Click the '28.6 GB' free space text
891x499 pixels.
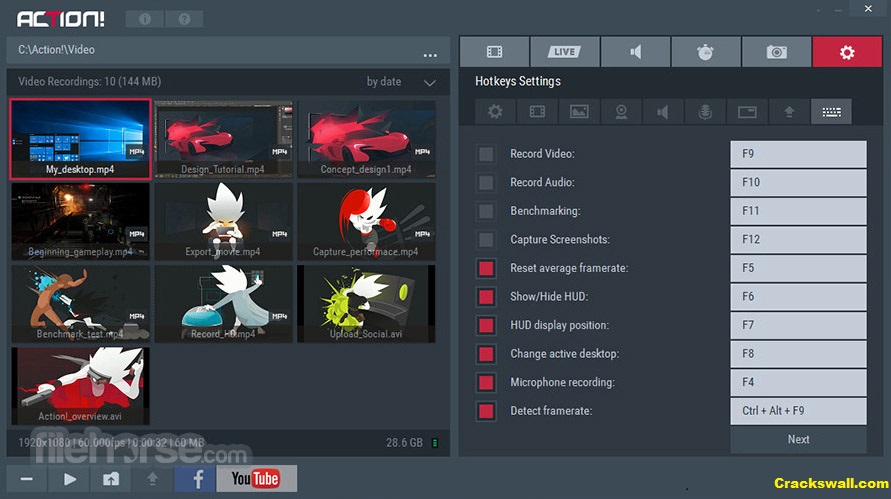point(405,443)
